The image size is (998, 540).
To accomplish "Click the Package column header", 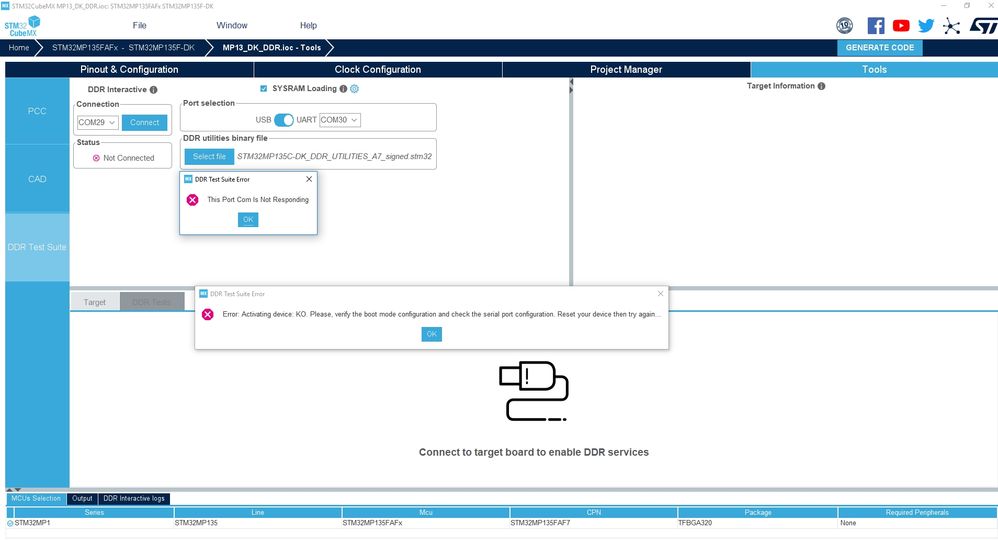I will (757, 513).
